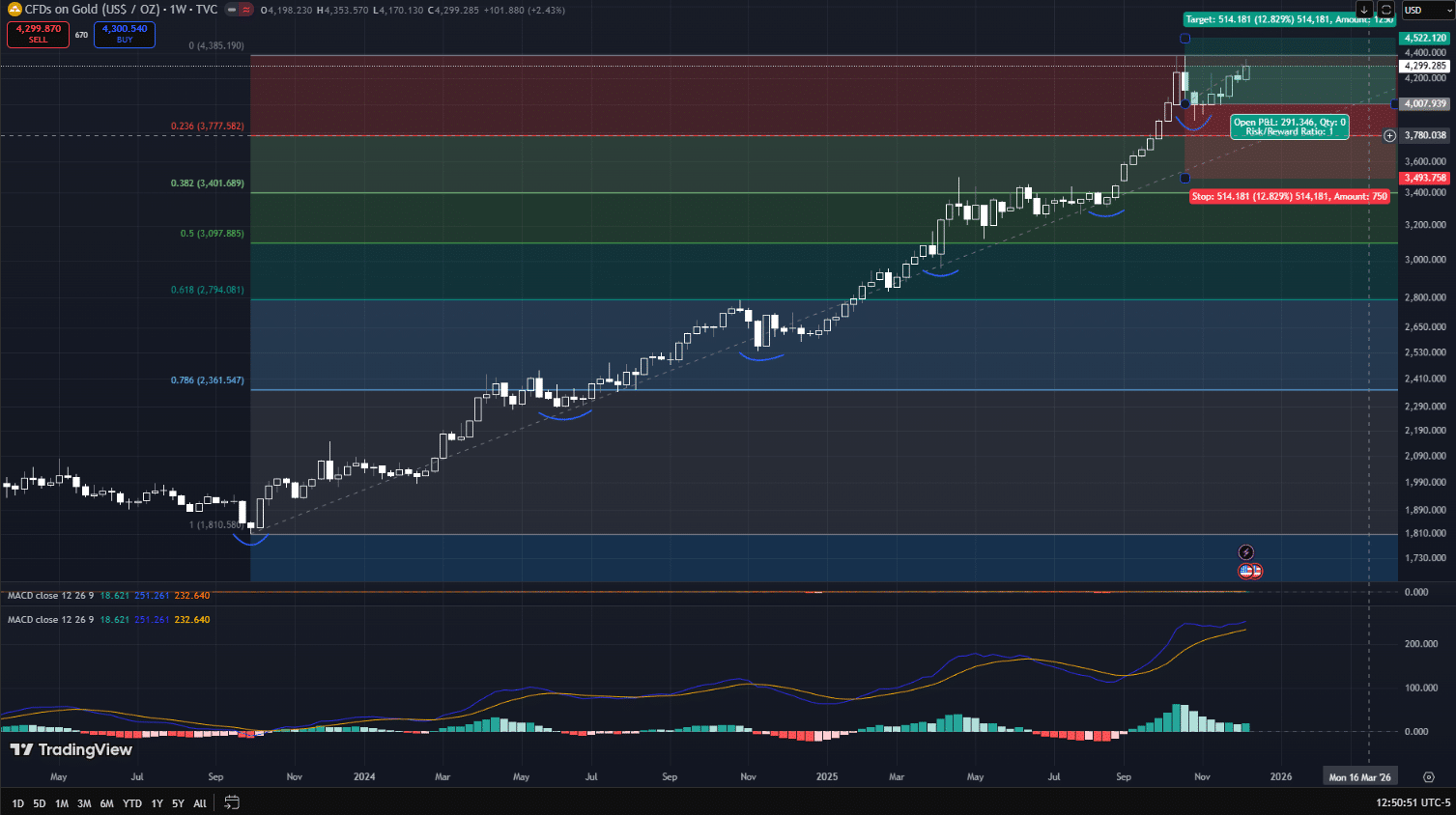Select the 1D time range

pyautogui.click(x=17, y=803)
